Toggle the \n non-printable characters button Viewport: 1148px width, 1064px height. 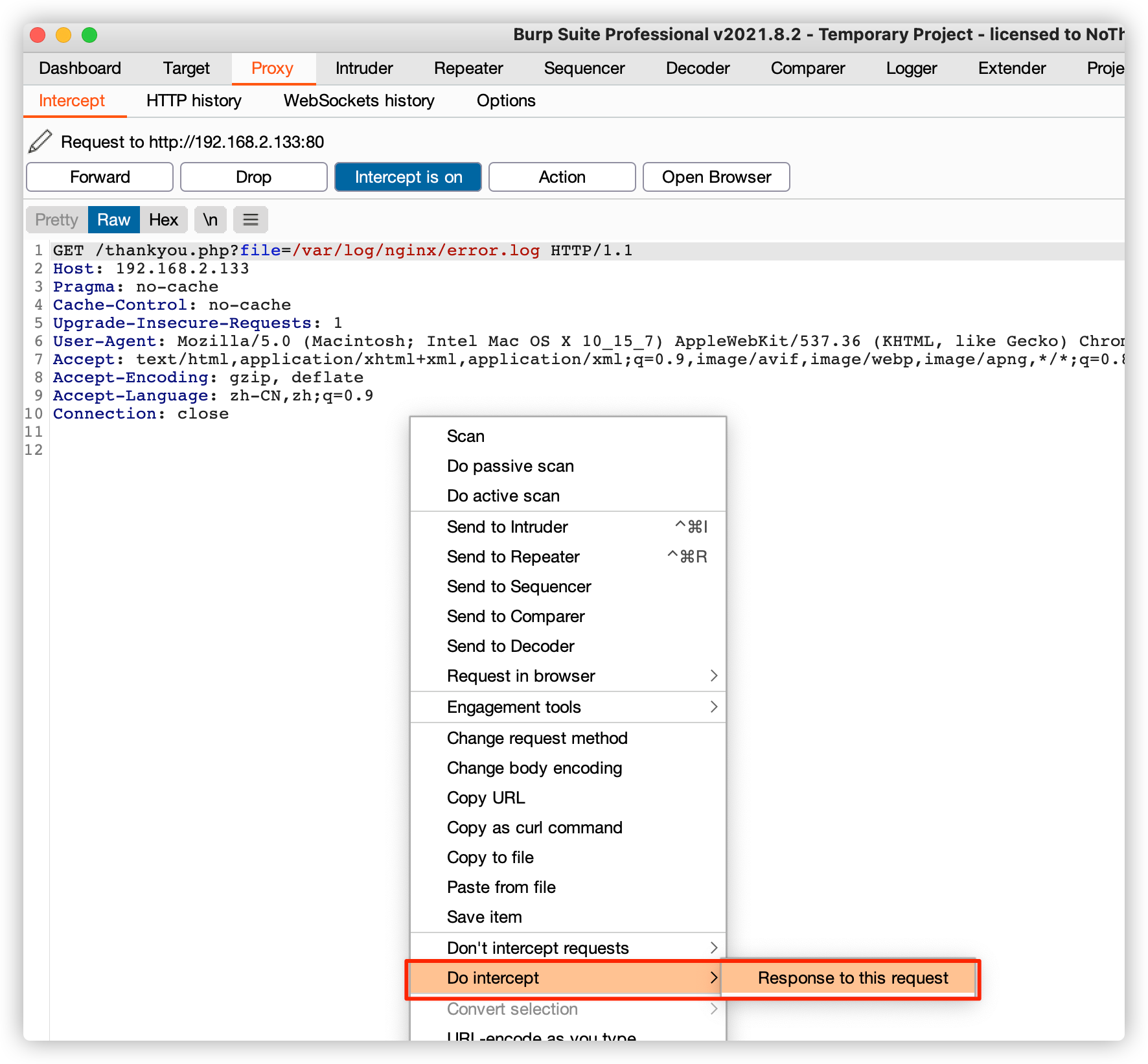(211, 220)
